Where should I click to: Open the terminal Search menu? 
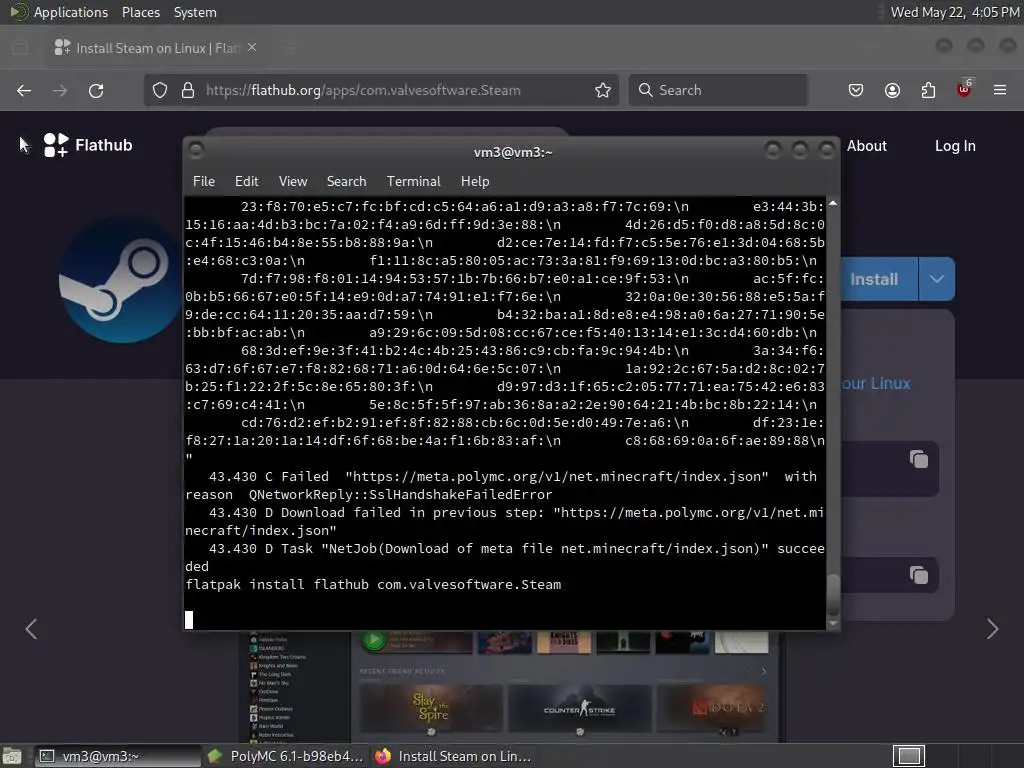click(346, 181)
